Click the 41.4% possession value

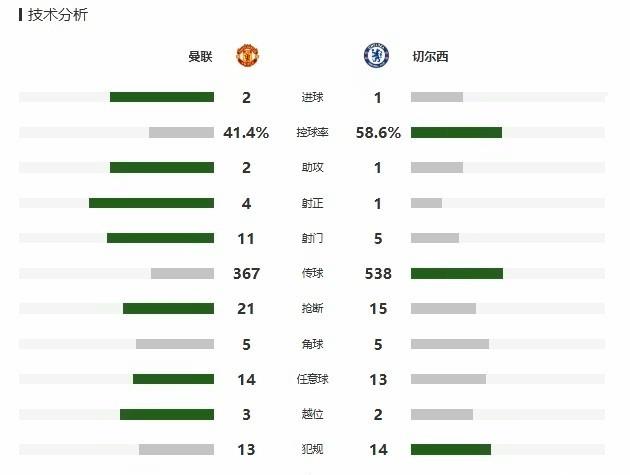click(246, 133)
